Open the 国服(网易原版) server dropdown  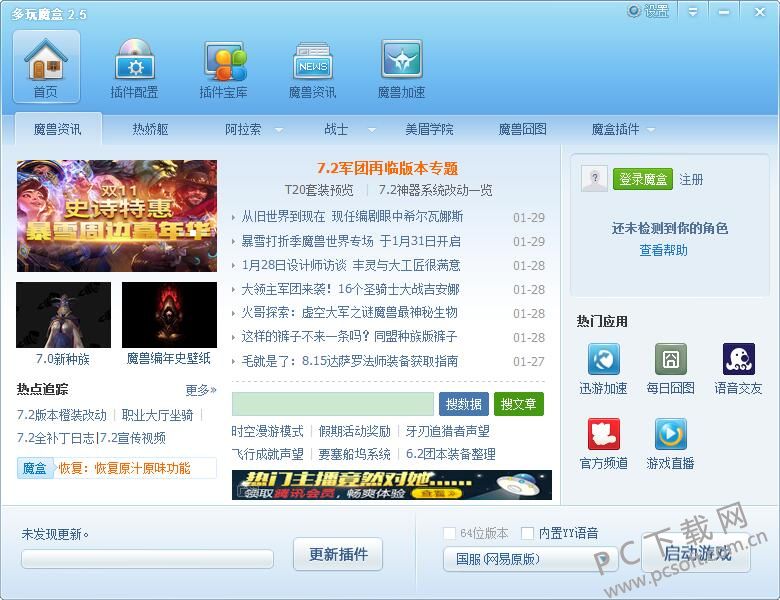tap(529, 559)
